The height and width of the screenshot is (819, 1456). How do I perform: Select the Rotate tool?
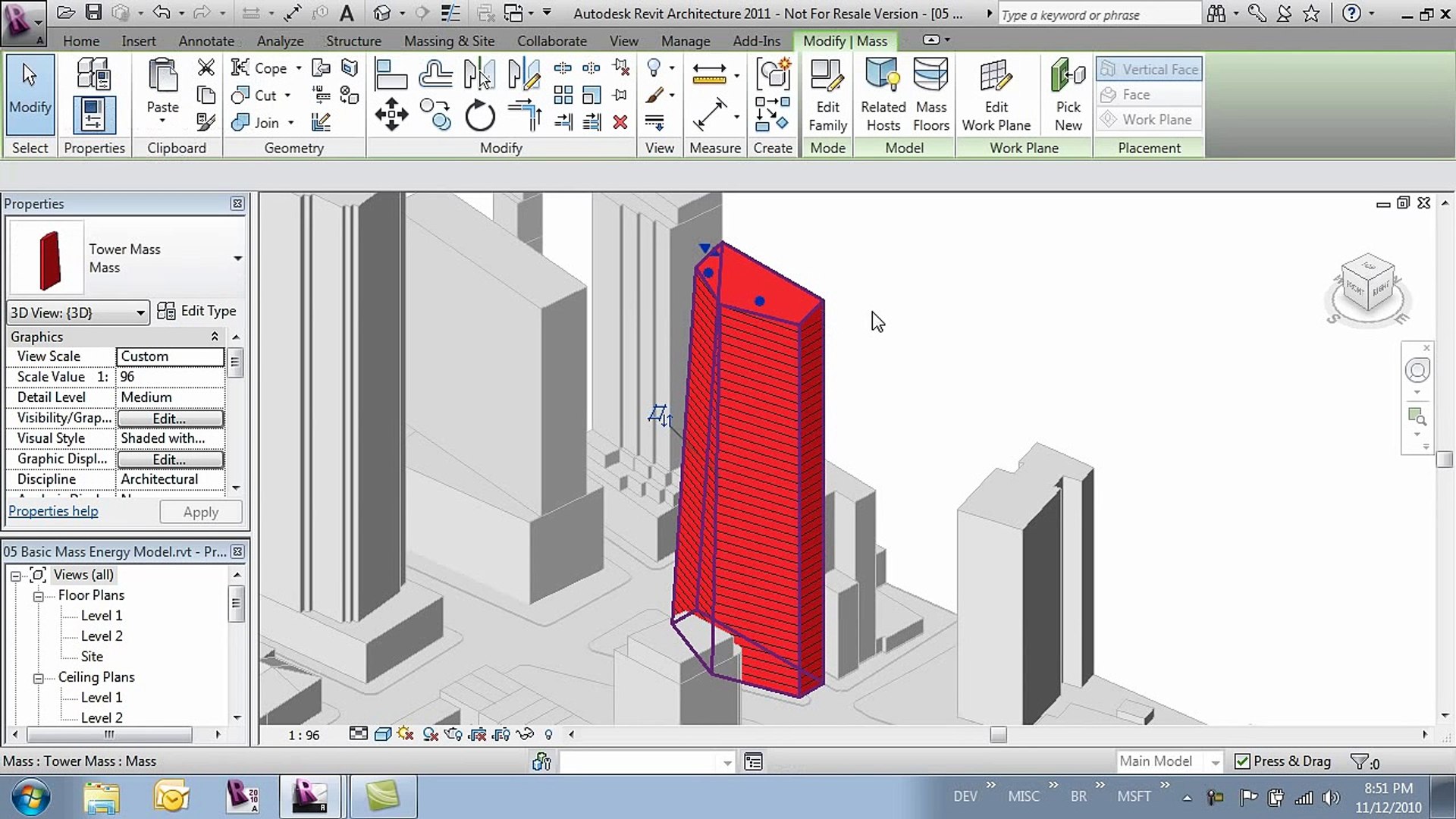[x=479, y=115]
